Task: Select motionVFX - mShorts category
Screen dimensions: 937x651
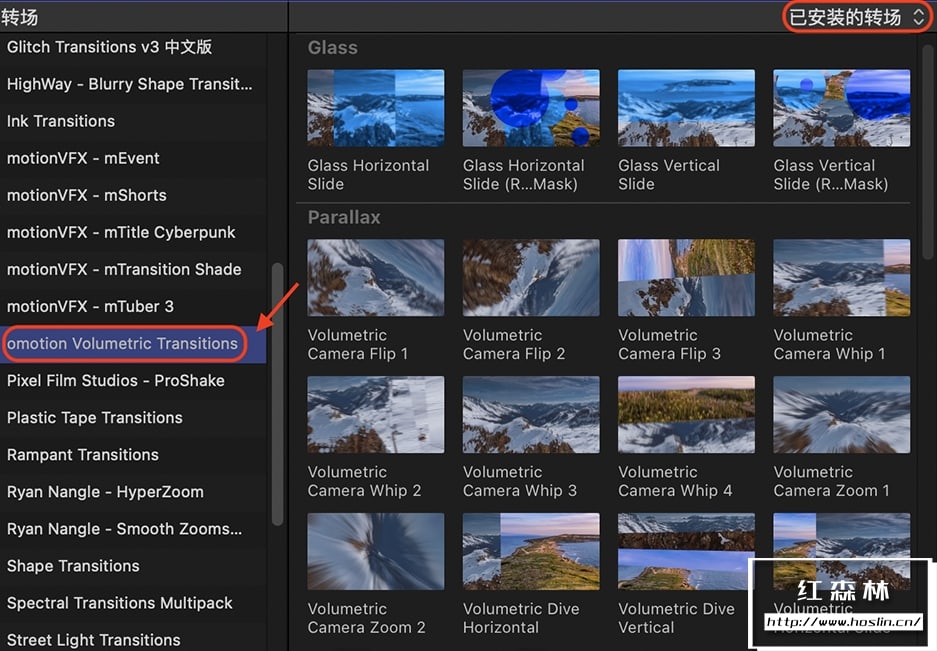Action: [x=133, y=195]
